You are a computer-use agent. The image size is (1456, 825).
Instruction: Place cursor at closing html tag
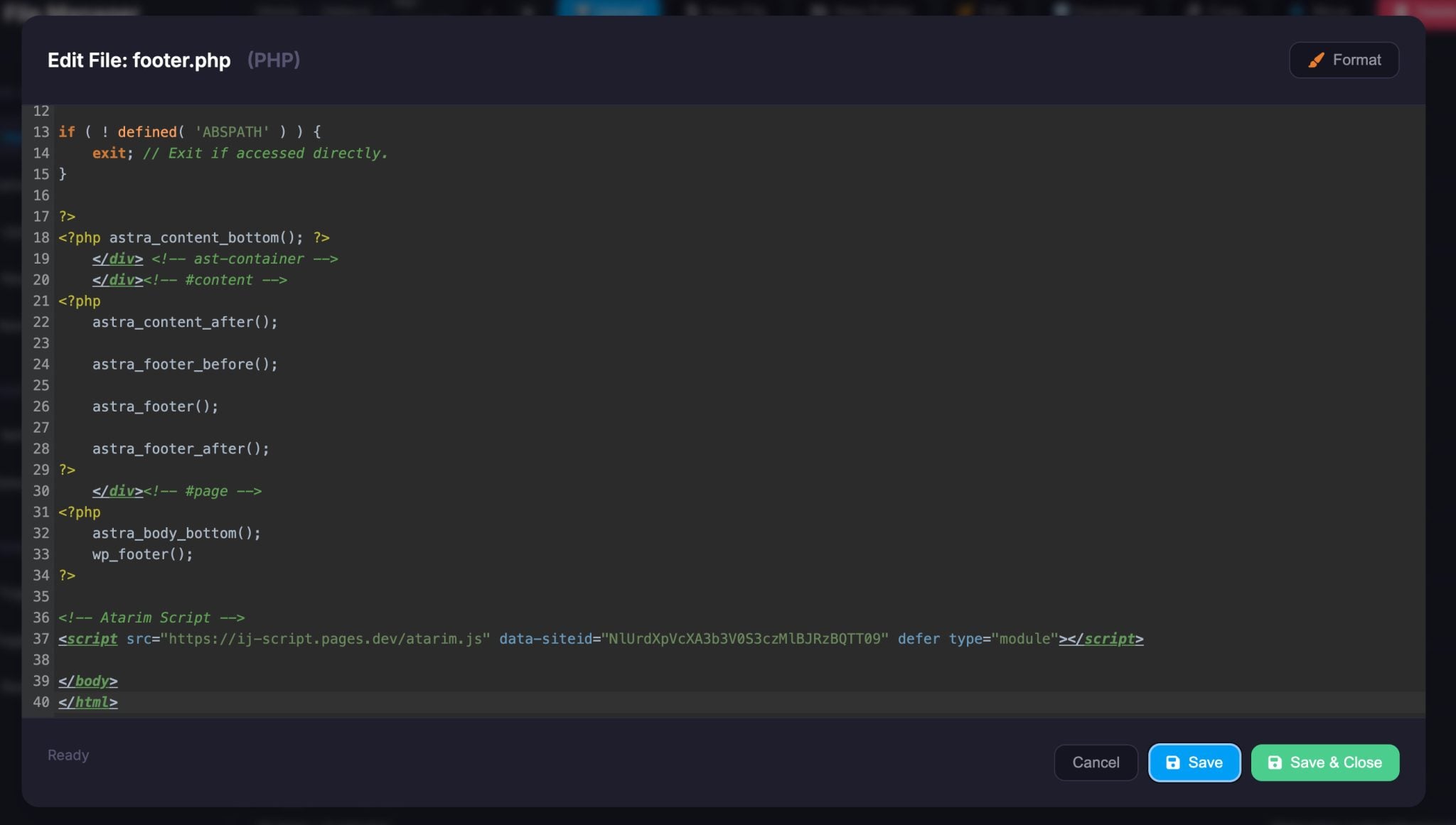(x=88, y=703)
